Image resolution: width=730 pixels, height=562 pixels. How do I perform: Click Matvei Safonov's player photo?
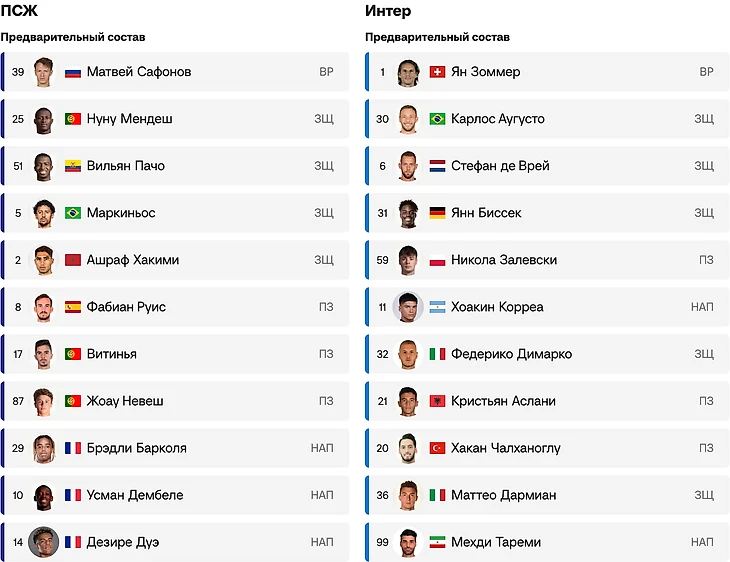[x=44, y=72]
